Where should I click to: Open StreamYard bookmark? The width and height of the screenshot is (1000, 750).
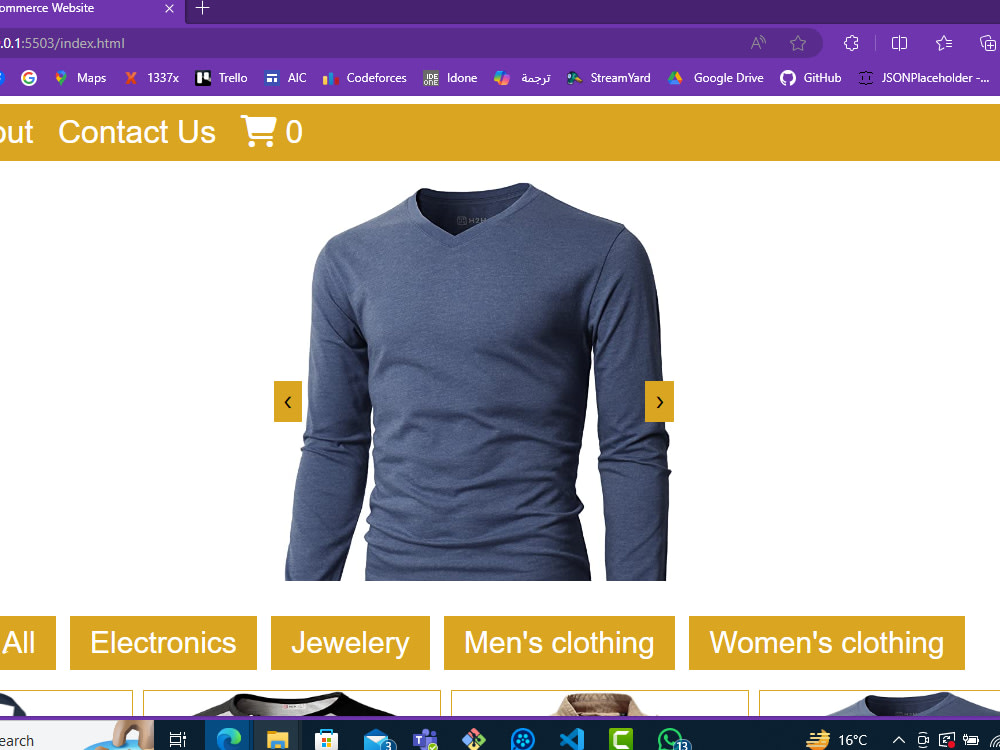pos(609,78)
